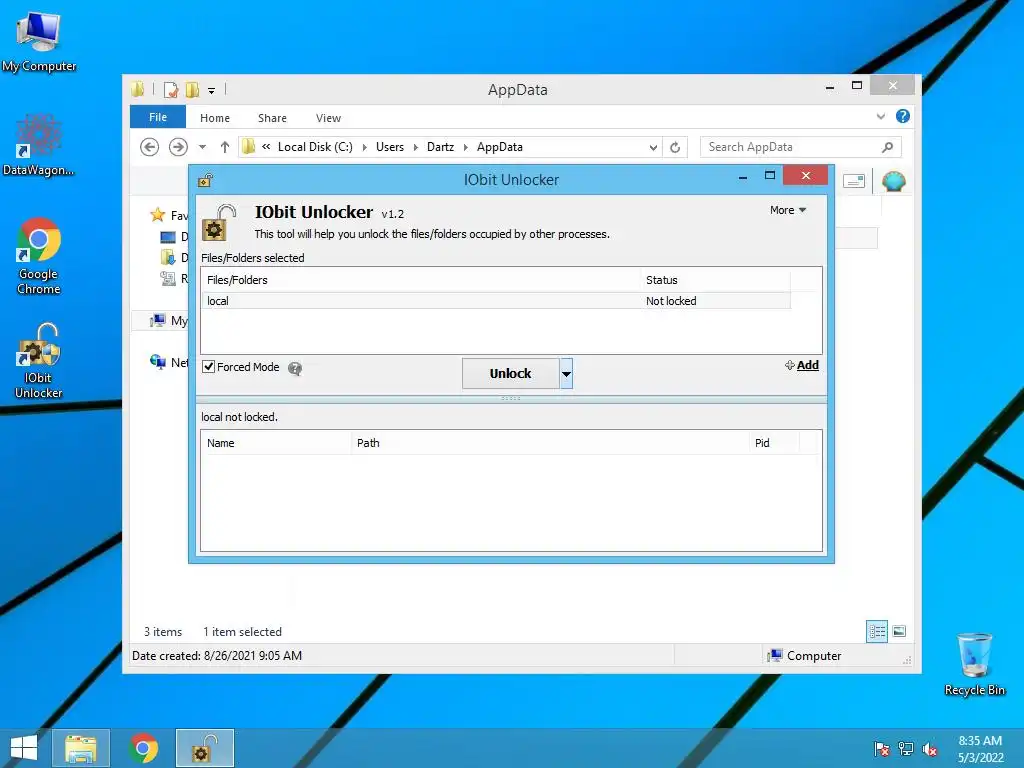This screenshot has height=768, width=1024.
Task: Click the Network icon in navigation pane
Action: tap(157, 362)
